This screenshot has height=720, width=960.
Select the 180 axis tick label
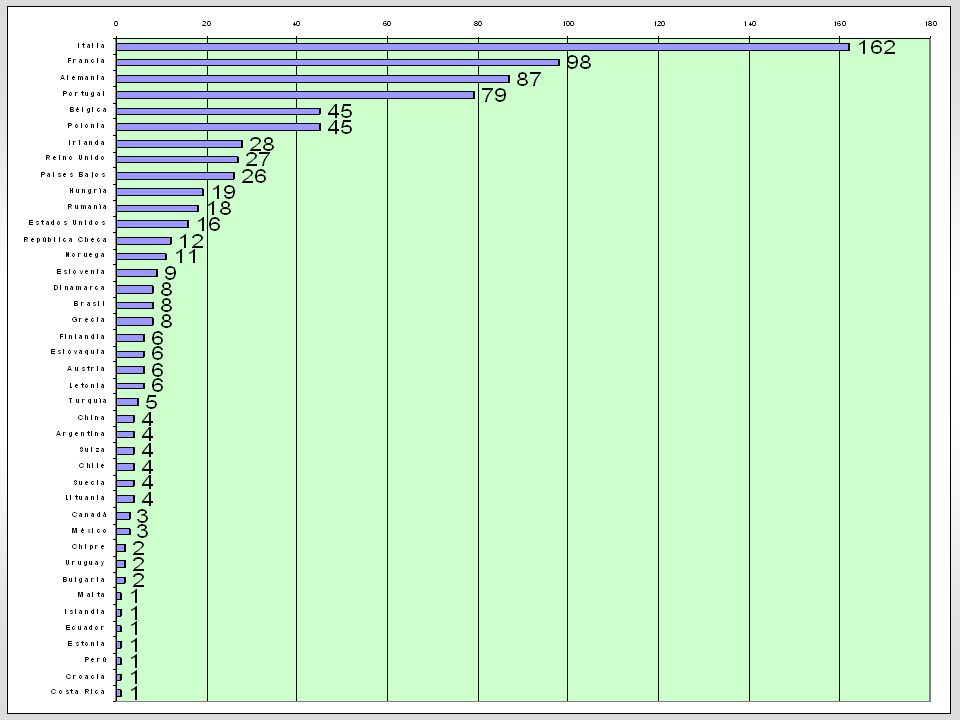(931, 24)
